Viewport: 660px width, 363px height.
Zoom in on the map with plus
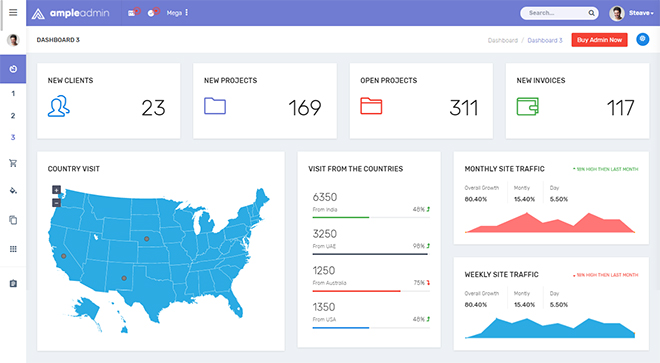point(56,190)
